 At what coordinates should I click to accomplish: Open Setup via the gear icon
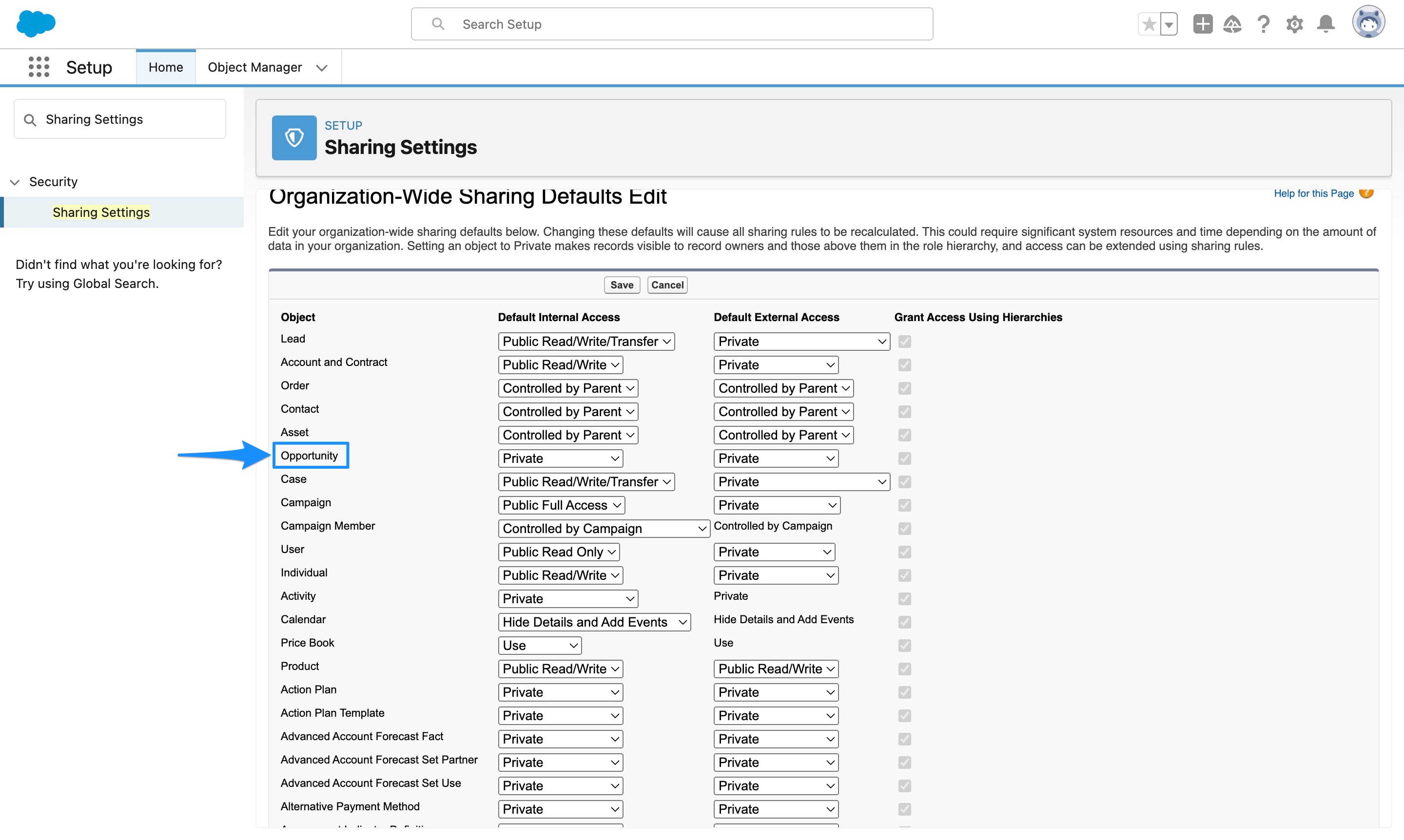point(1295,24)
